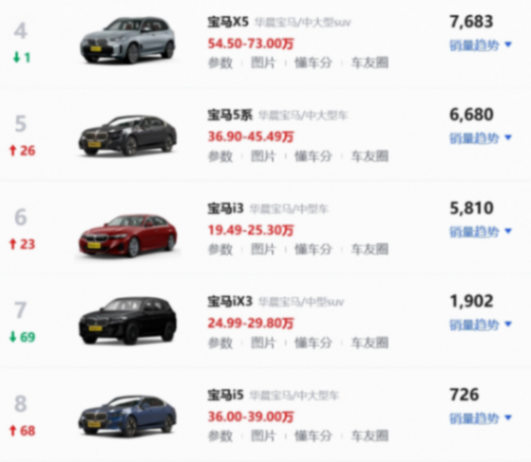Open the dark 宝马5系 car image
Screen dimensions: 531x462
point(127,135)
